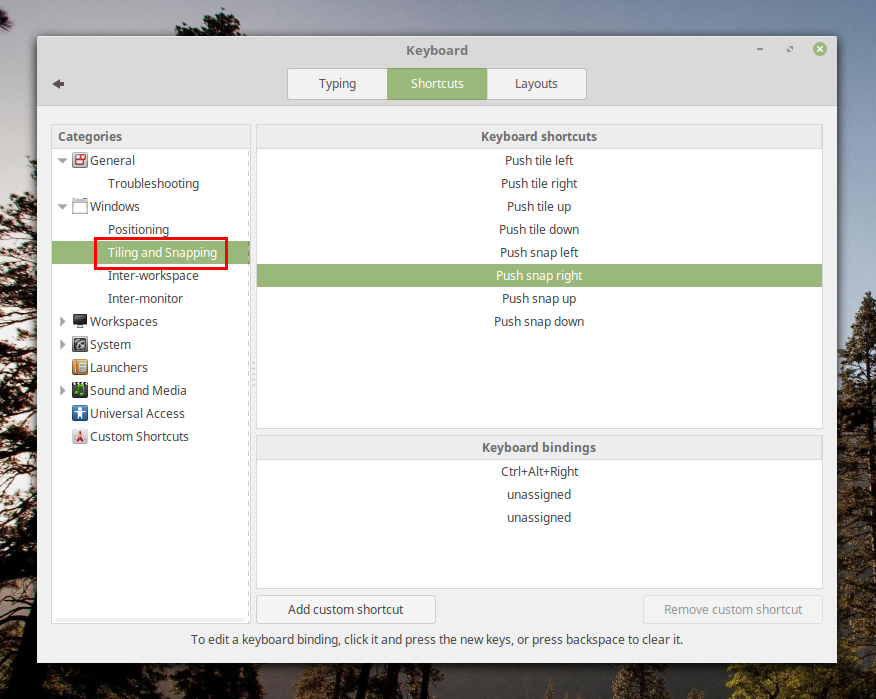Click the Custom Shortcuts icon
The image size is (876, 699).
pyautogui.click(x=80, y=437)
